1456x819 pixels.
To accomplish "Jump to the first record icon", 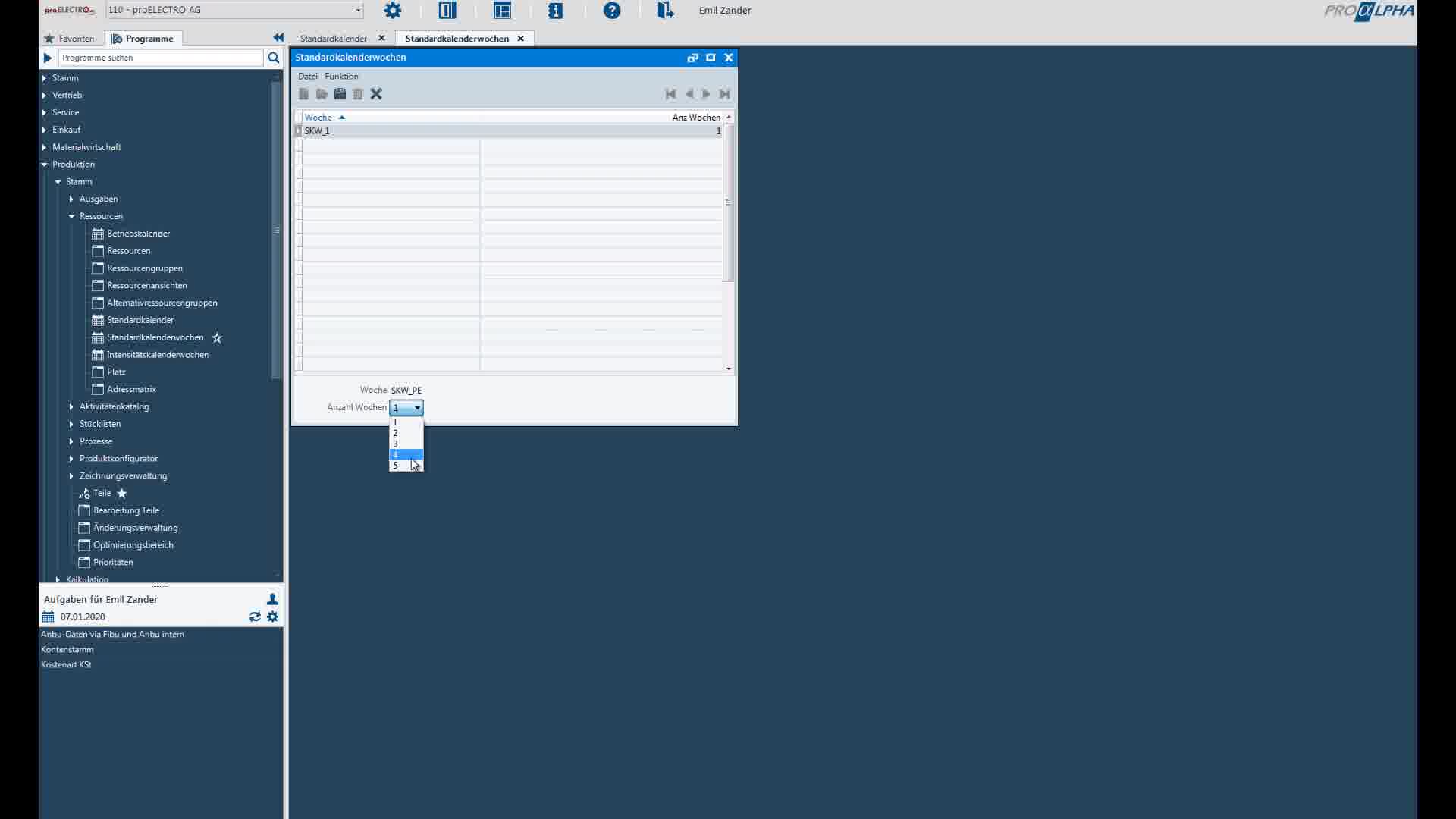I will pyautogui.click(x=670, y=94).
